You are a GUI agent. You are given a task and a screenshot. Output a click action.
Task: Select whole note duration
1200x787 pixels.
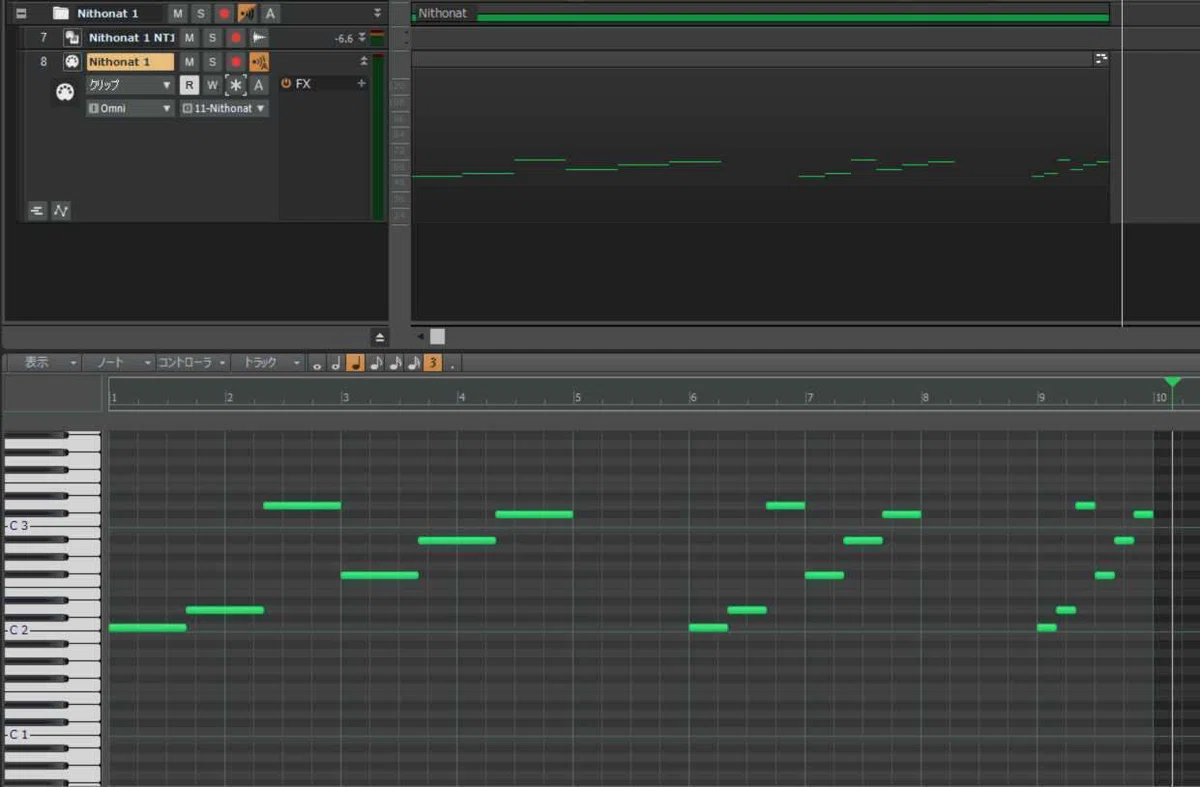click(x=317, y=363)
